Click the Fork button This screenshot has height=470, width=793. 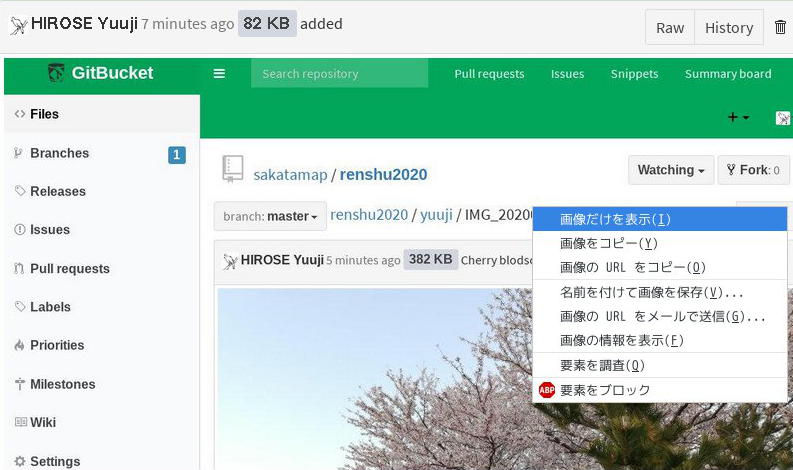754,170
